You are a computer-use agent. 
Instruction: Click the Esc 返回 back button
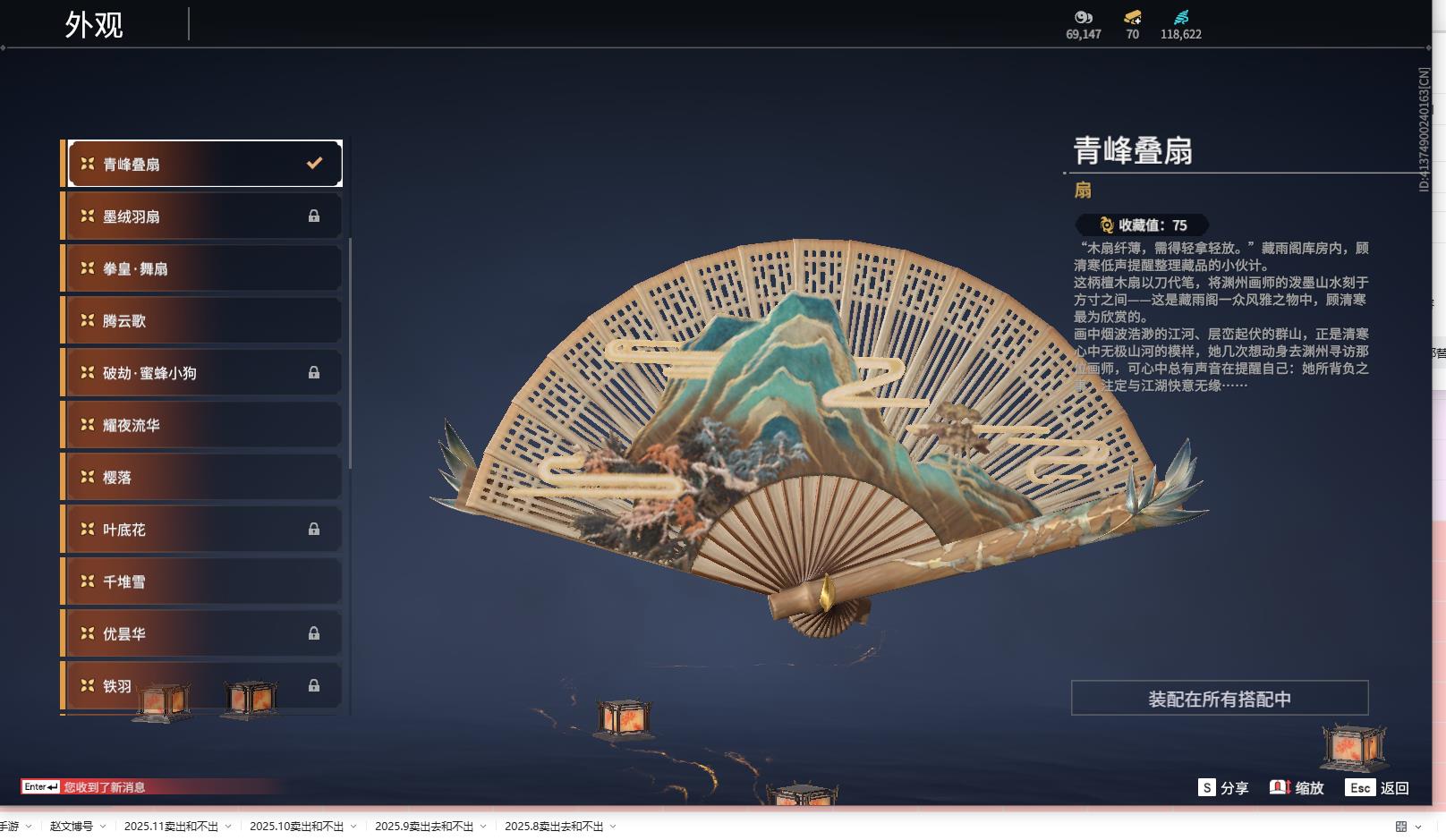pos(1377,788)
